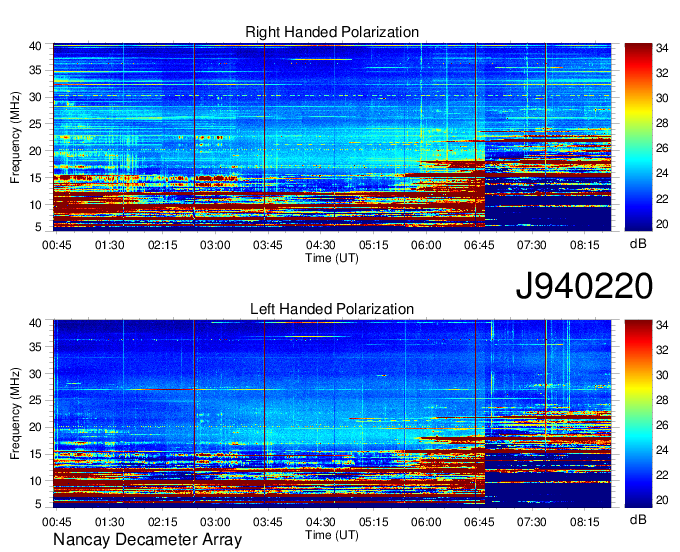
Task: Click the left-handed polarization spectrogram
Action: [x=332, y=414]
